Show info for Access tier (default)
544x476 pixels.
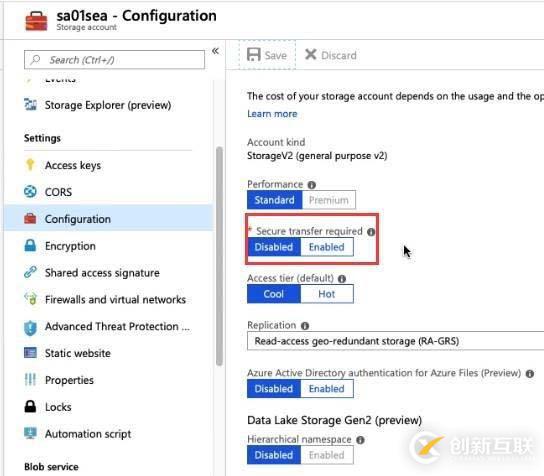342,279
